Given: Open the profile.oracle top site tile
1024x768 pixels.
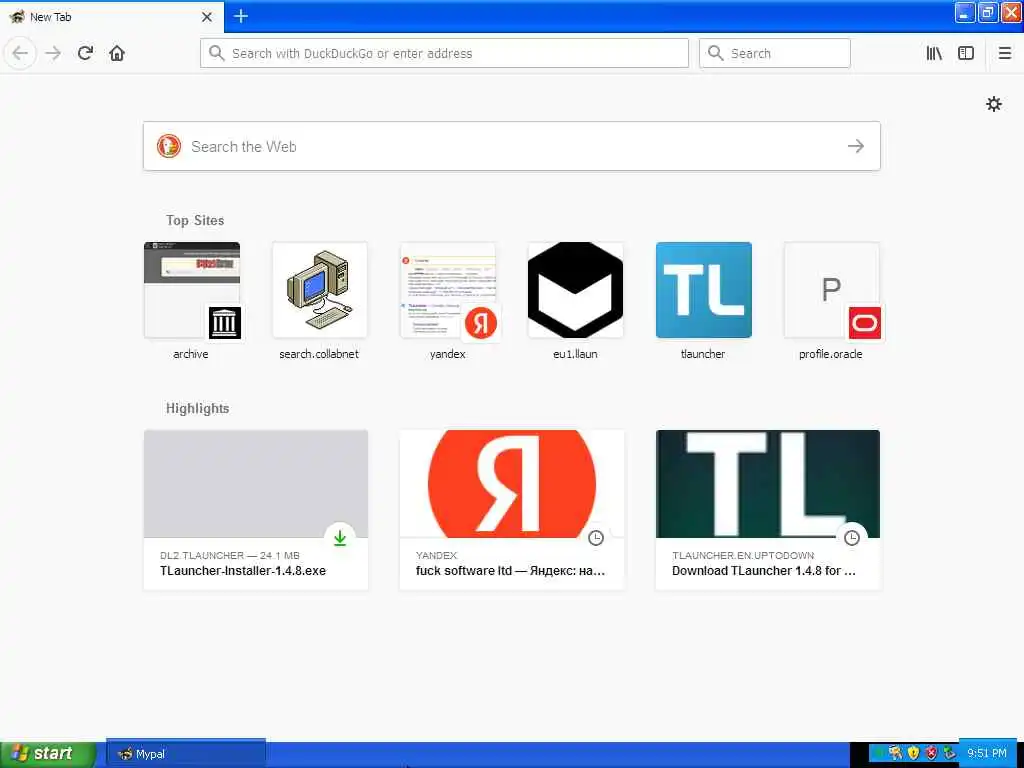Looking at the screenshot, I should point(831,290).
